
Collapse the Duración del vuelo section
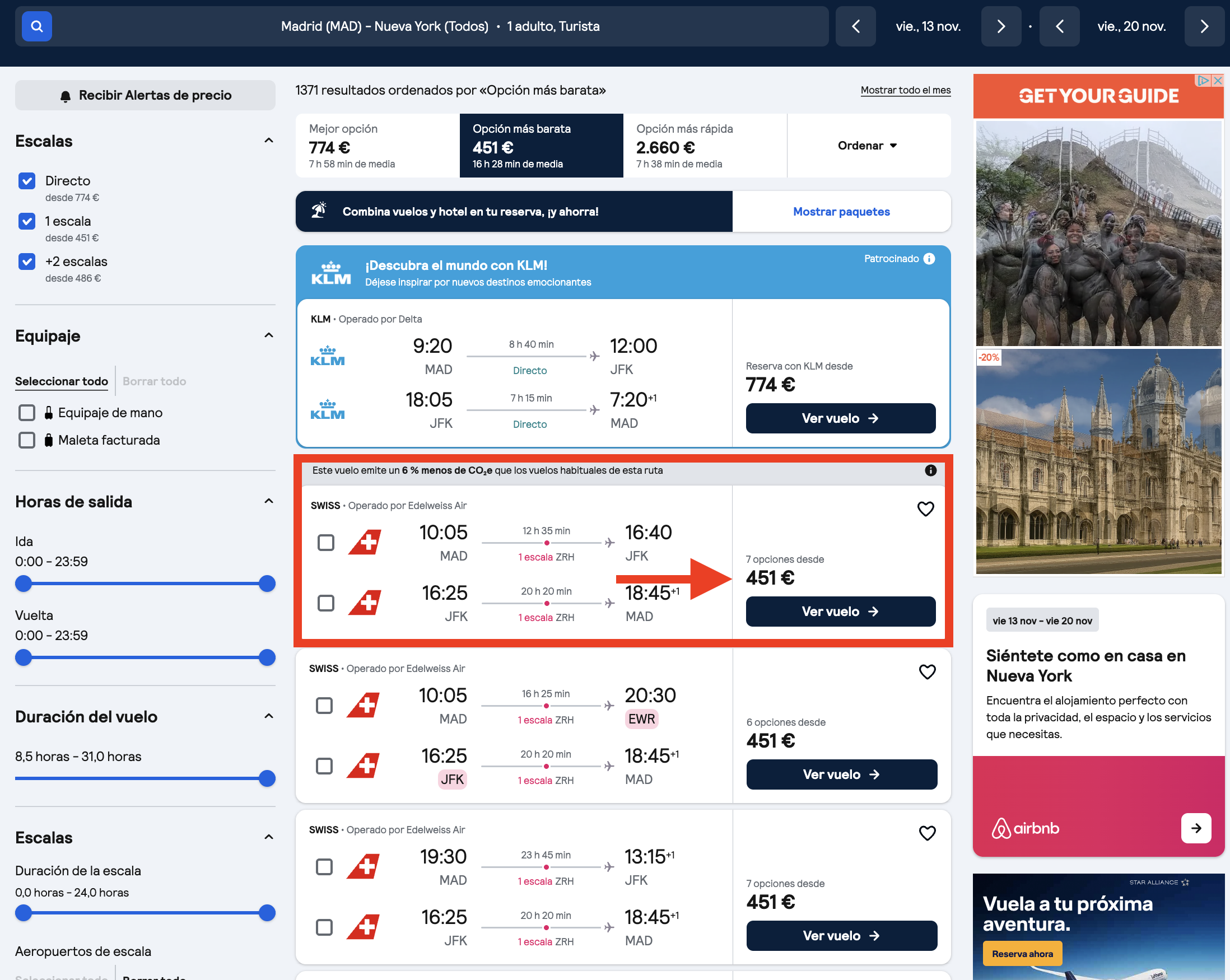(269, 716)
